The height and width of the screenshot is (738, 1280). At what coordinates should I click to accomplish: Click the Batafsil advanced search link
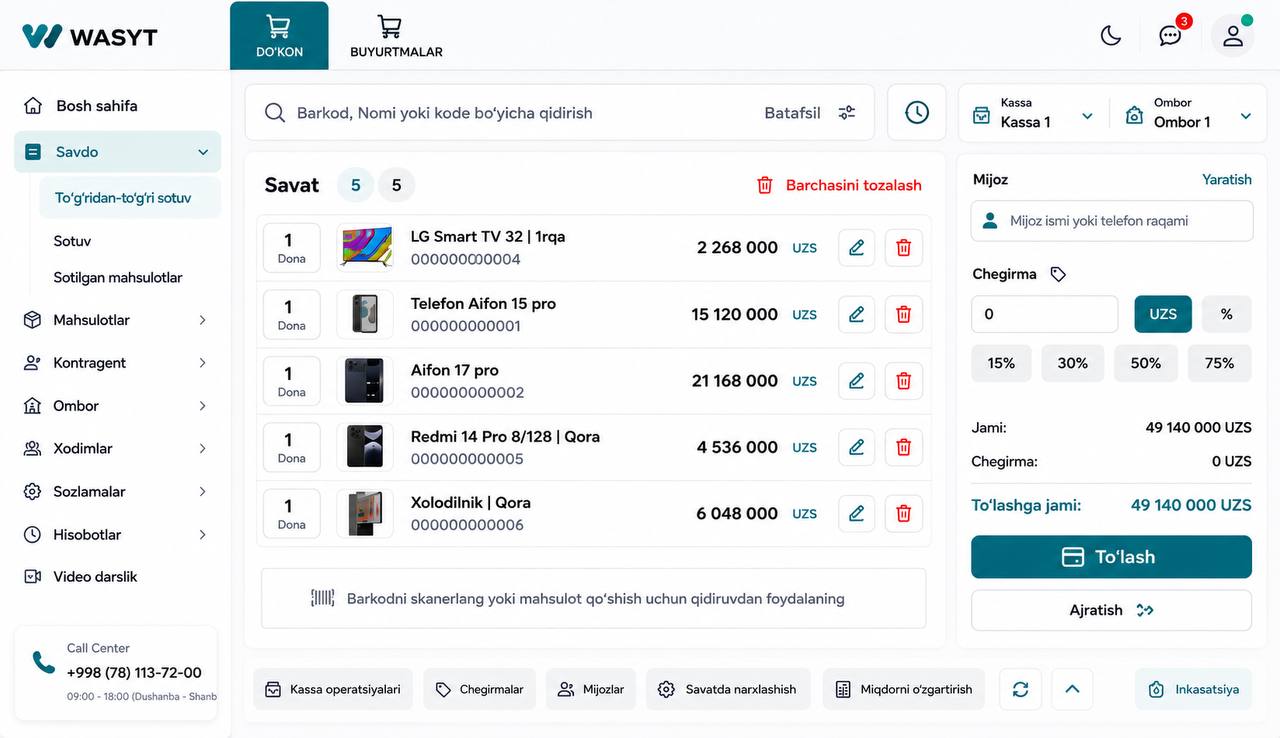tap(793, 113)
